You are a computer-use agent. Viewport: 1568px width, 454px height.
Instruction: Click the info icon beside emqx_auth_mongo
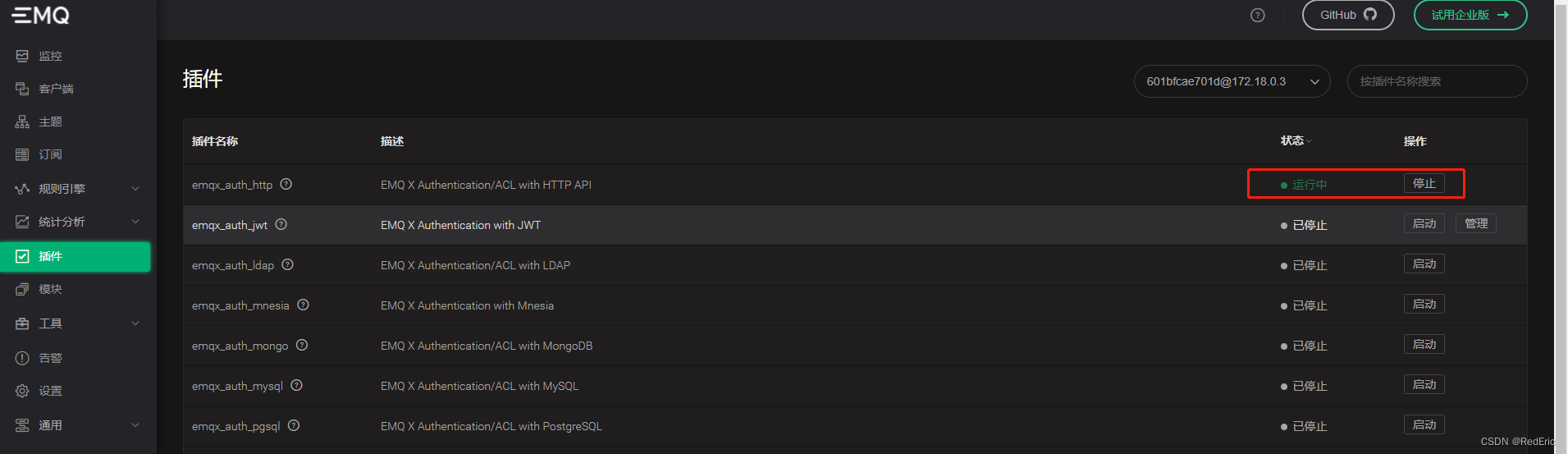pyautogui.click(x=302, y=345)
